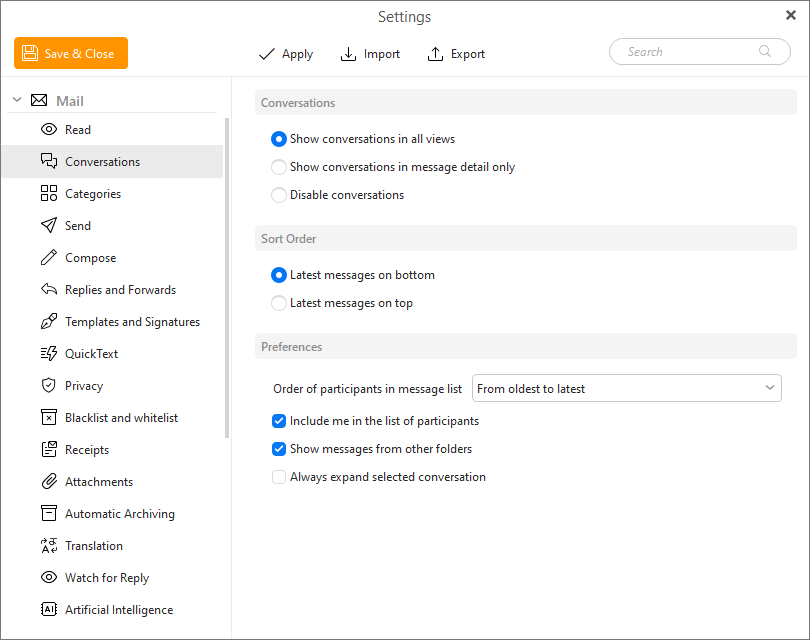This screenshot has height=640, width=810.
Task: Click the Translation icon in sidebar
Action: point(48,546)
